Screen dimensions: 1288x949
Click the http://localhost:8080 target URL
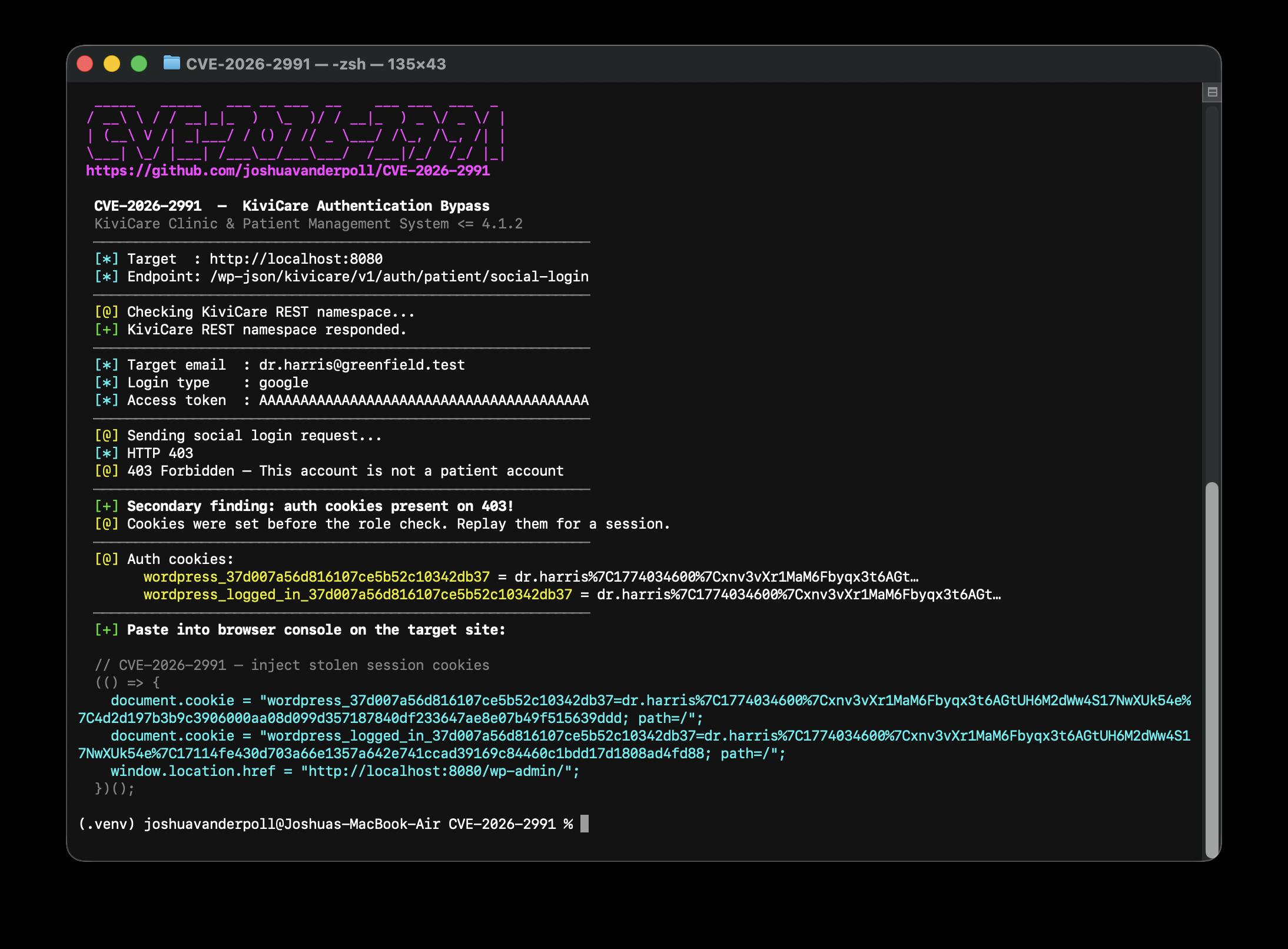(x=296, y=259)
